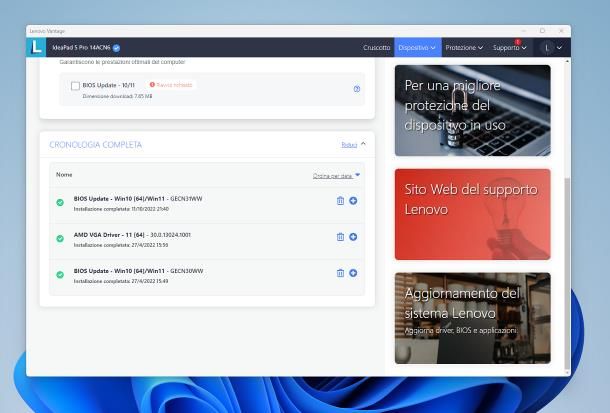This screenshot has width=610, height=413.
Task: Close the Lenovo Vantage window
Action: (561, 31)
